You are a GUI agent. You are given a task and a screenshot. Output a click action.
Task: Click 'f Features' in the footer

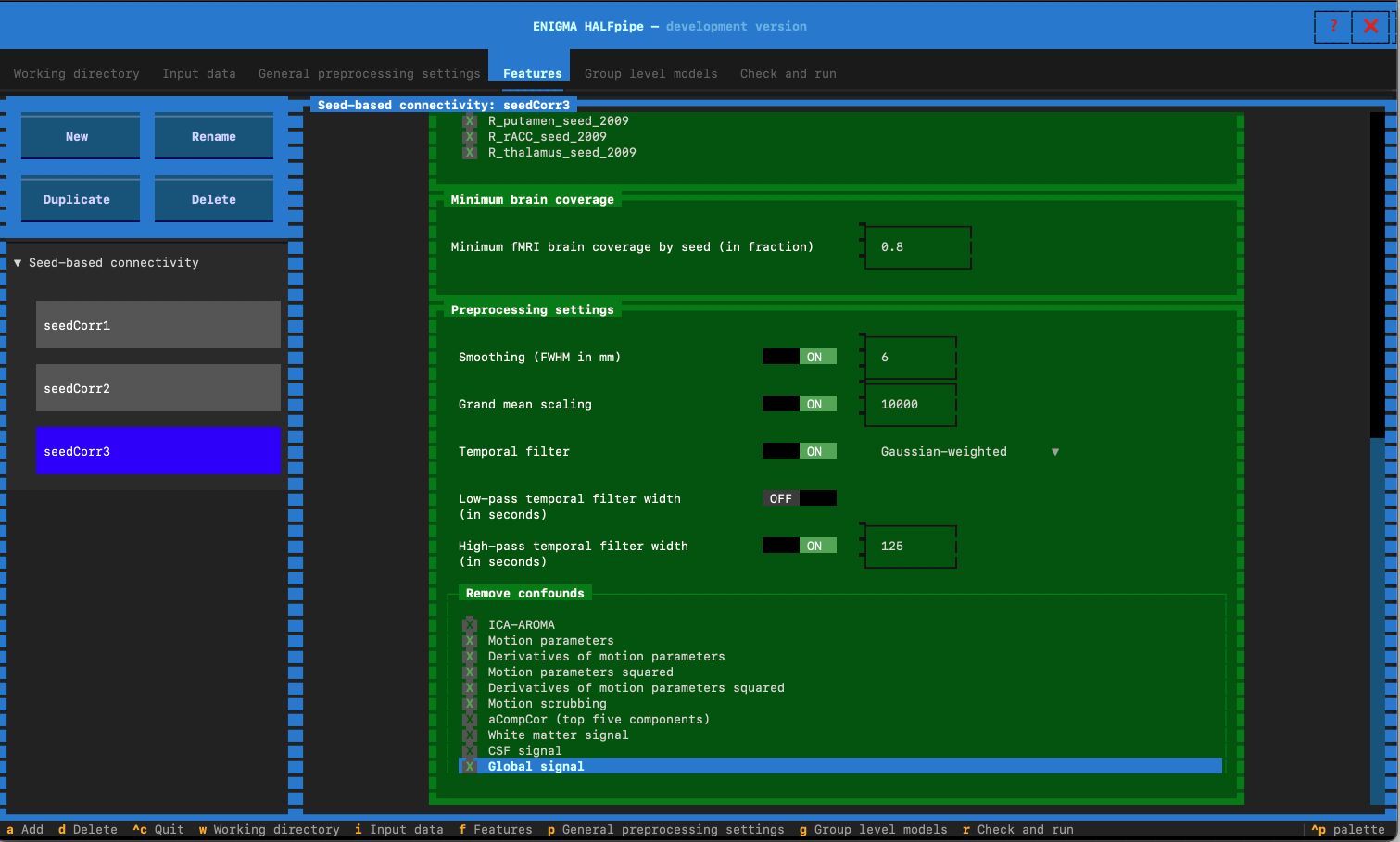[x=496, y=830]
